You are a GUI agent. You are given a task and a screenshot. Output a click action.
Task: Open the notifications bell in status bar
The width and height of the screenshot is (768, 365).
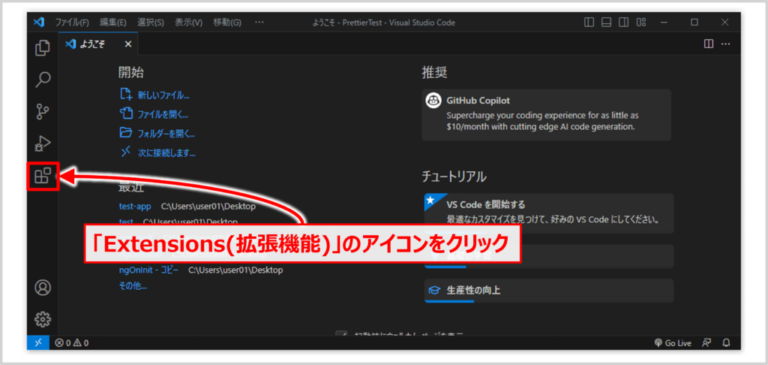[727, 342]
